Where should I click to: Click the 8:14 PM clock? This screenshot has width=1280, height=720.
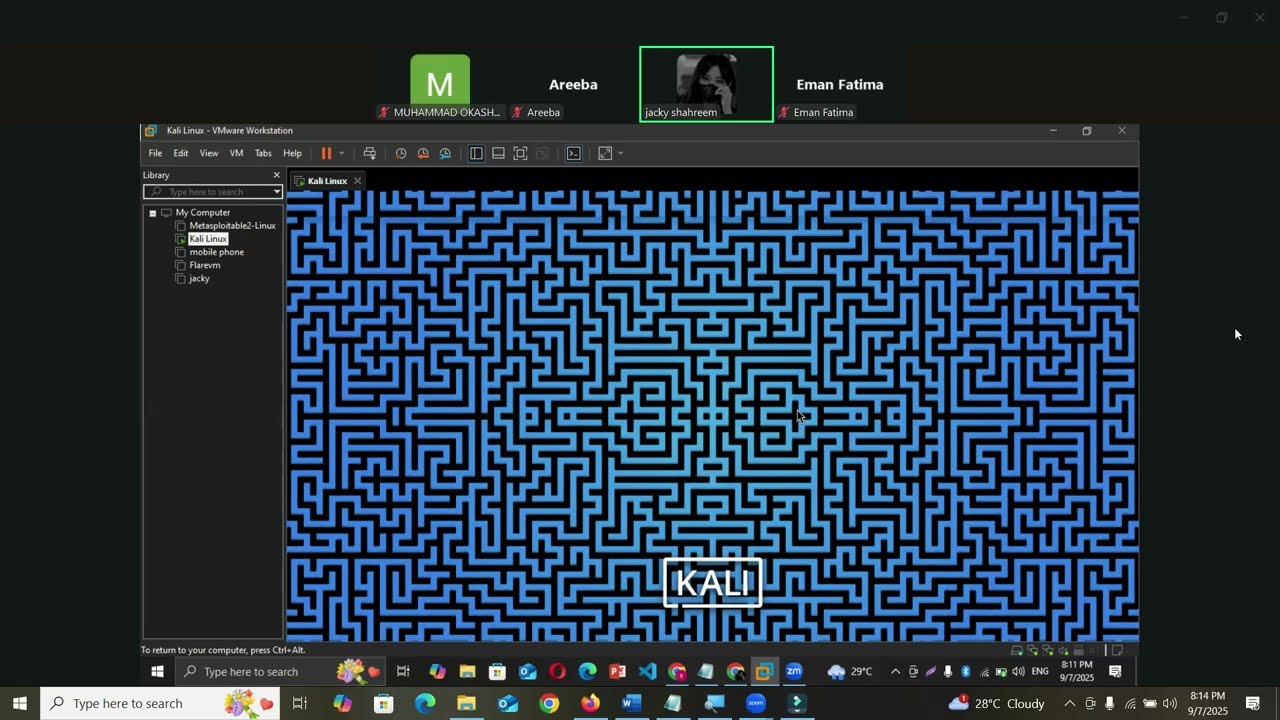[1207, 704]
